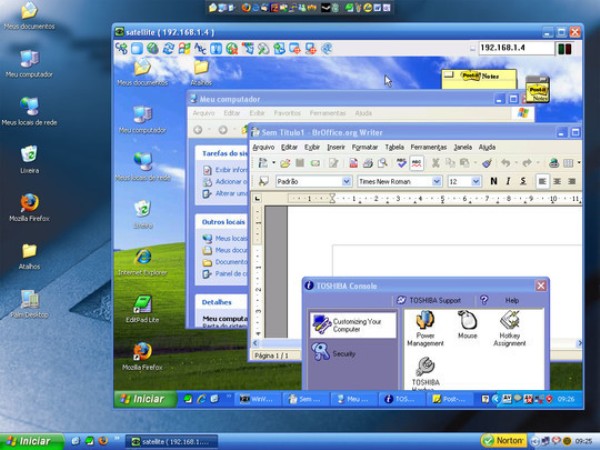
Task: Click the Bold formatting icon in Writer
Action: tap(493, 181)
